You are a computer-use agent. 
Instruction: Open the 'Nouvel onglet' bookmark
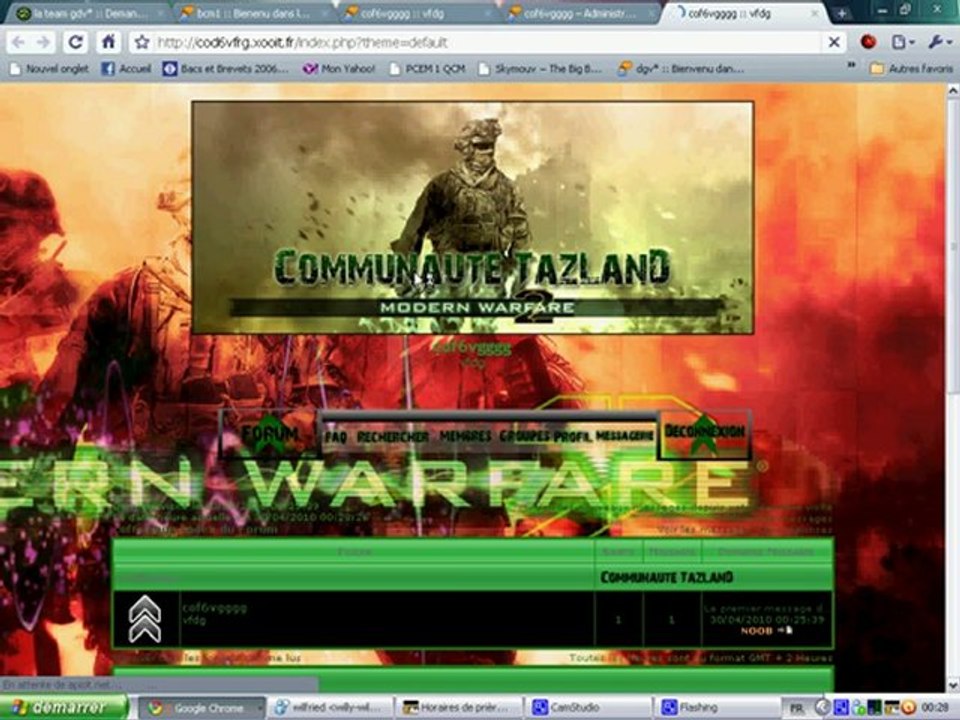click(50, 69)
